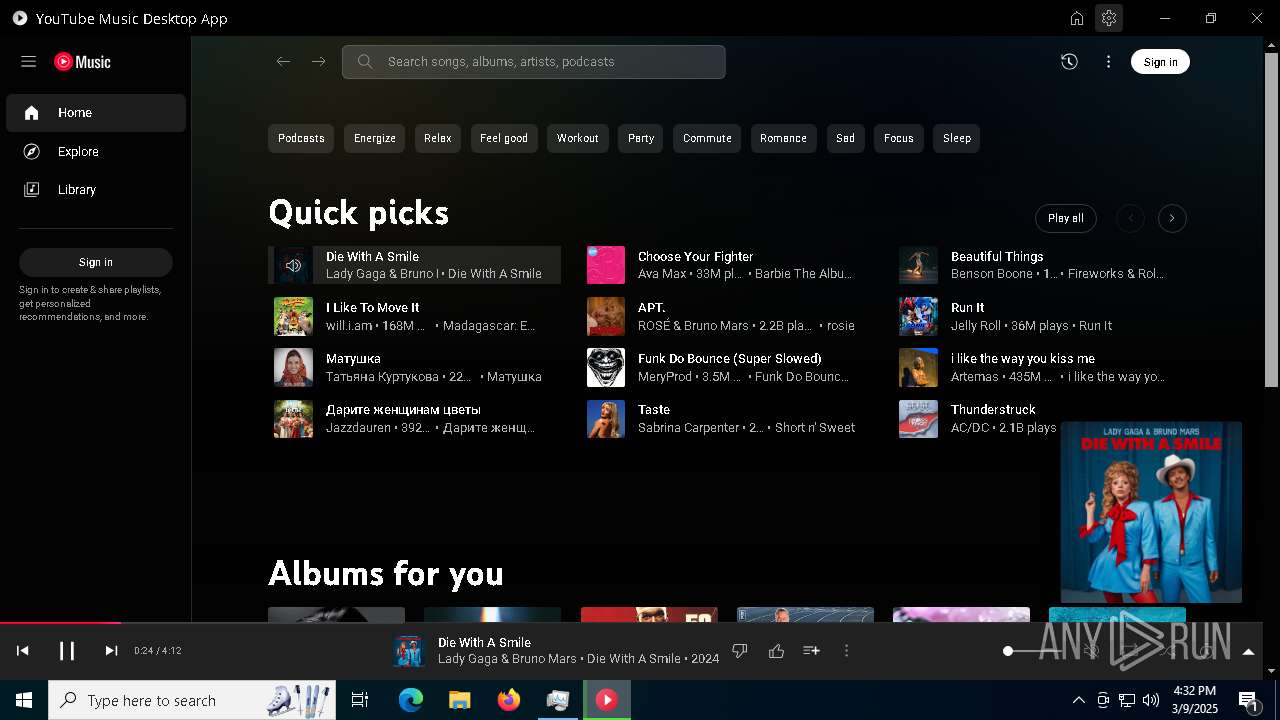Play Choose Your Fighter thumbnail

click(606, 265)
